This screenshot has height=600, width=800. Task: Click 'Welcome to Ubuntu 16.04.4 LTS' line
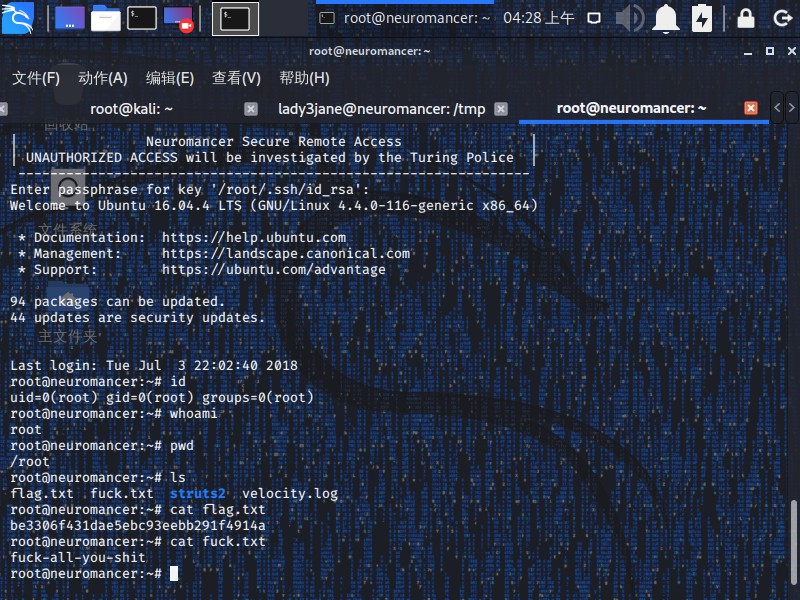point(274,205)
